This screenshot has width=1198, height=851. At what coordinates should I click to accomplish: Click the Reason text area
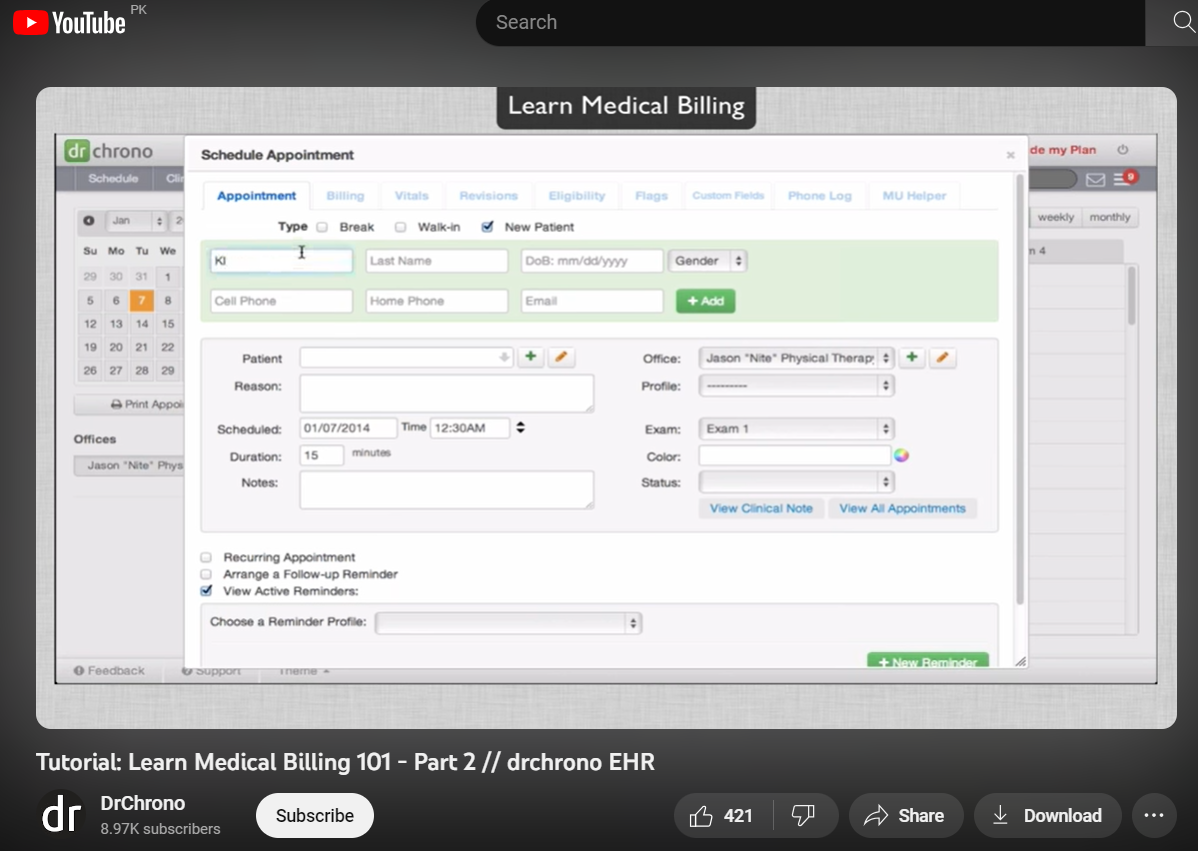447,393
